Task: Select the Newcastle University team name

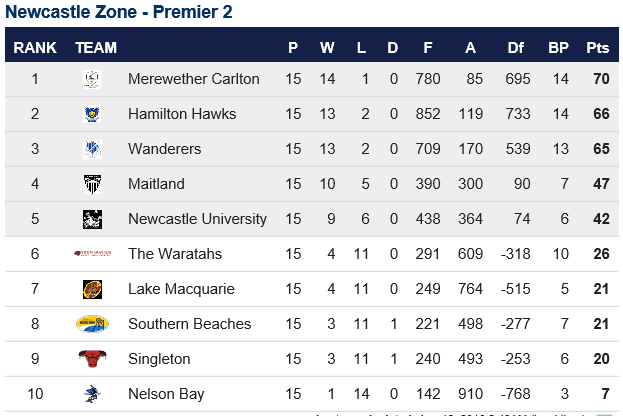Action: point(197,219)
